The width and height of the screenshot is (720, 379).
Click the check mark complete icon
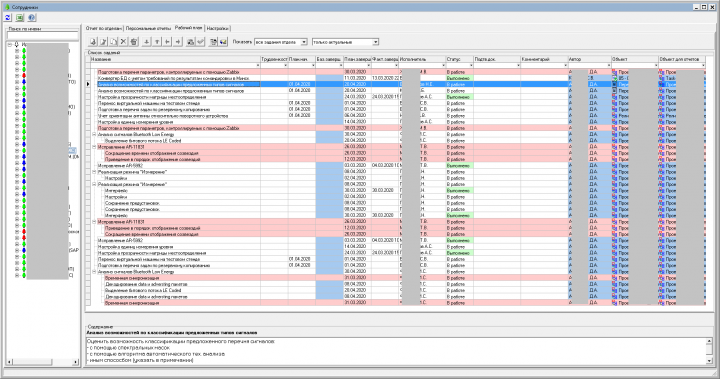pos(201,42)
